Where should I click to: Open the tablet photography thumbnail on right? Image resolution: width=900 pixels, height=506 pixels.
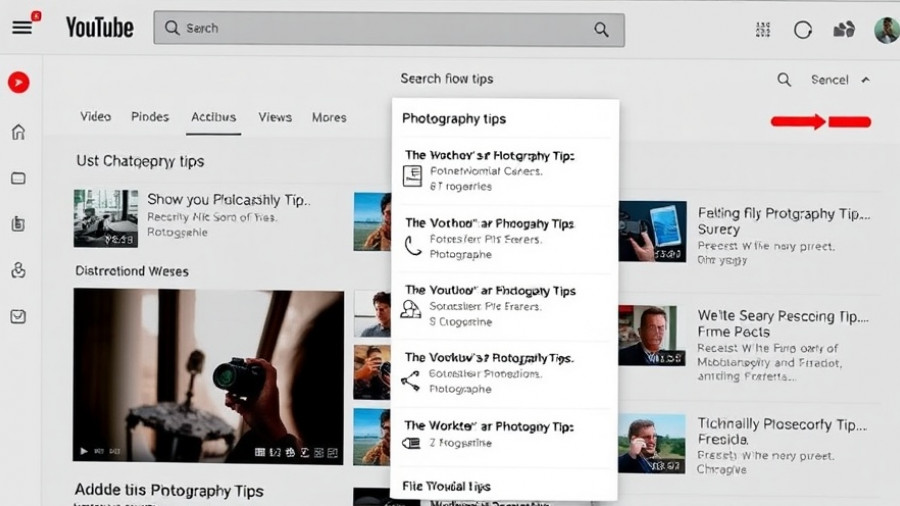tap(652, 231)
